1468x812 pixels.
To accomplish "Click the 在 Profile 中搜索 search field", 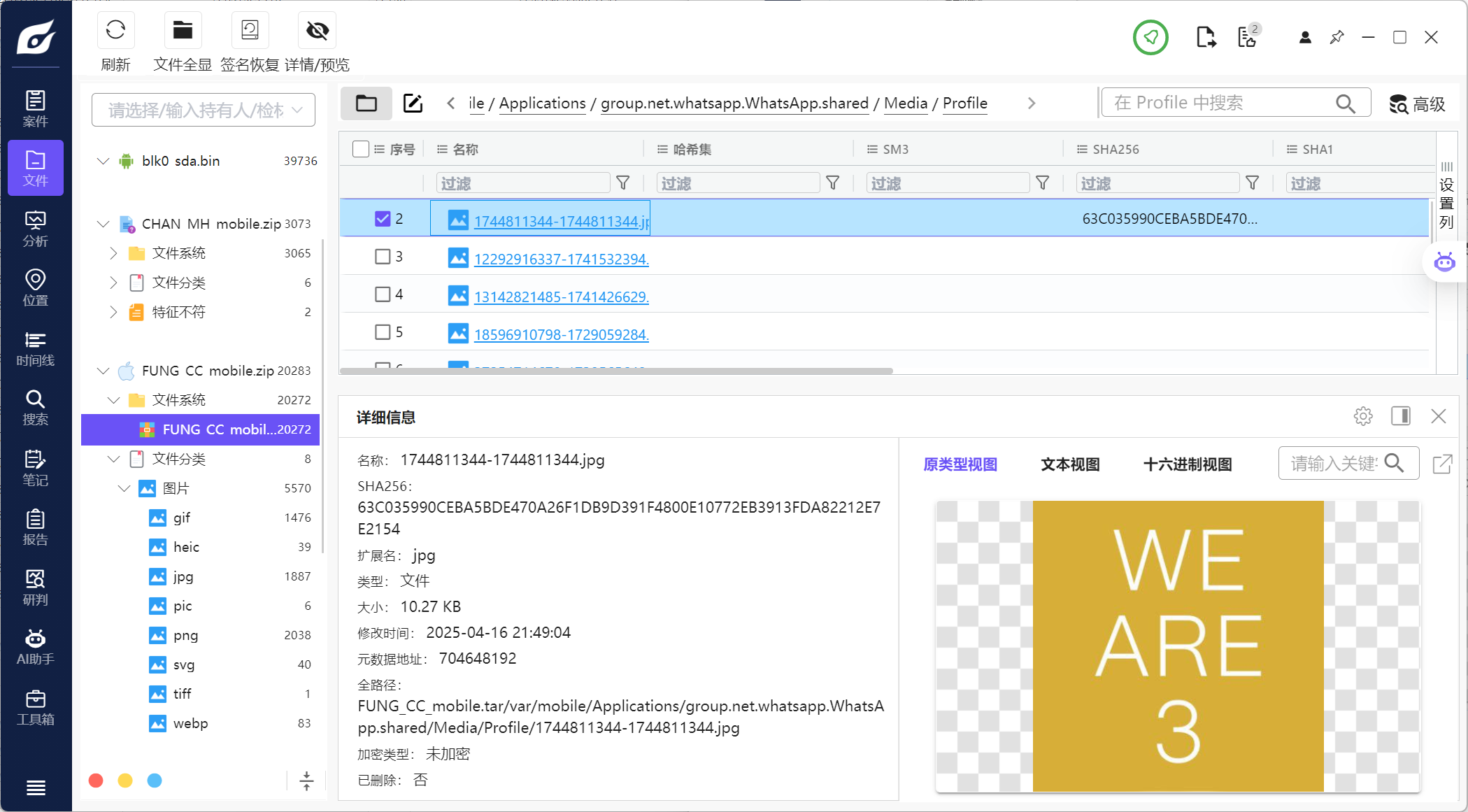I will click(x=1220, y=103).
